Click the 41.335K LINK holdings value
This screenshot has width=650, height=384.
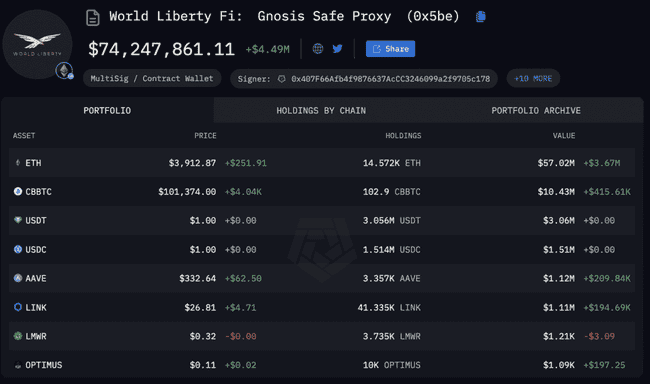coord(389,308)
